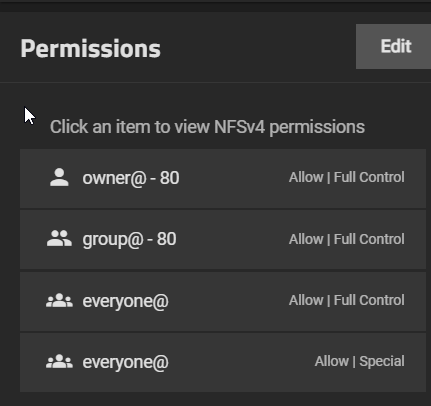Viewport: 431px width, 406px height.
Task: Click Allow | Full Control on everyone@ row
Action: click(x=347, y=300)
